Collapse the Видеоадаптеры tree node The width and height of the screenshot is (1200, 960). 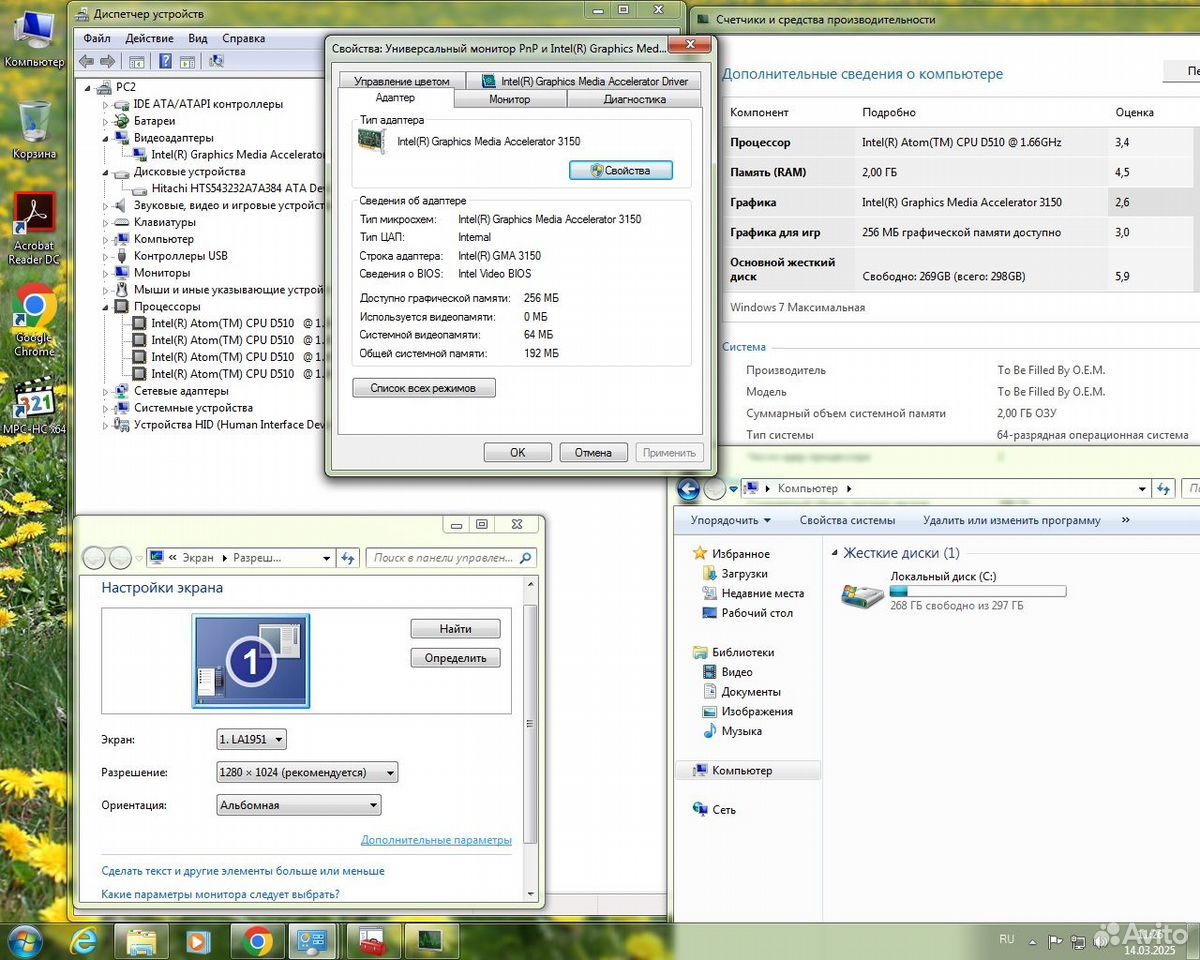point(105,138)
